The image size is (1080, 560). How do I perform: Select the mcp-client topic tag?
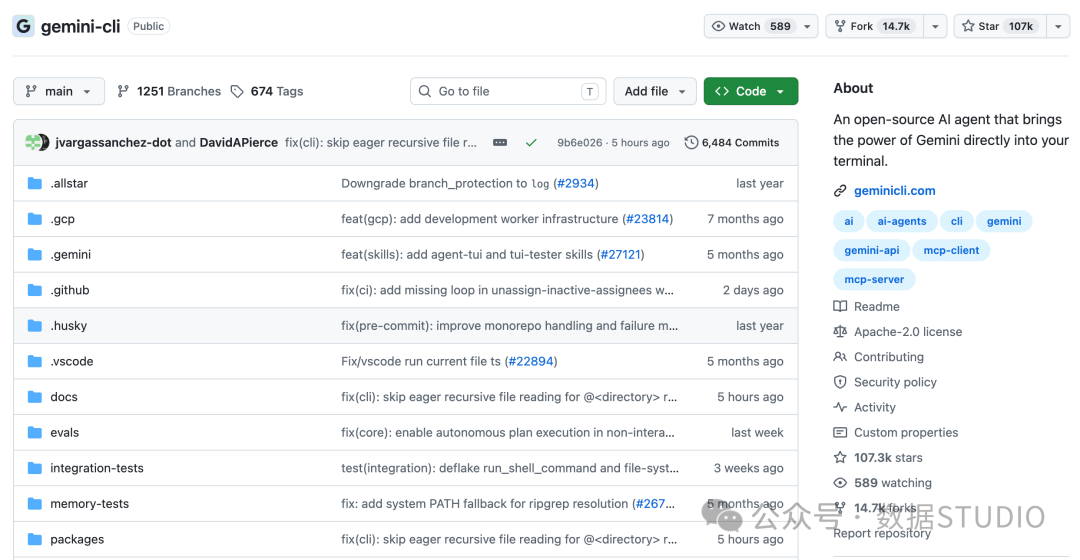pyautogui.click(x=951, y=250)
